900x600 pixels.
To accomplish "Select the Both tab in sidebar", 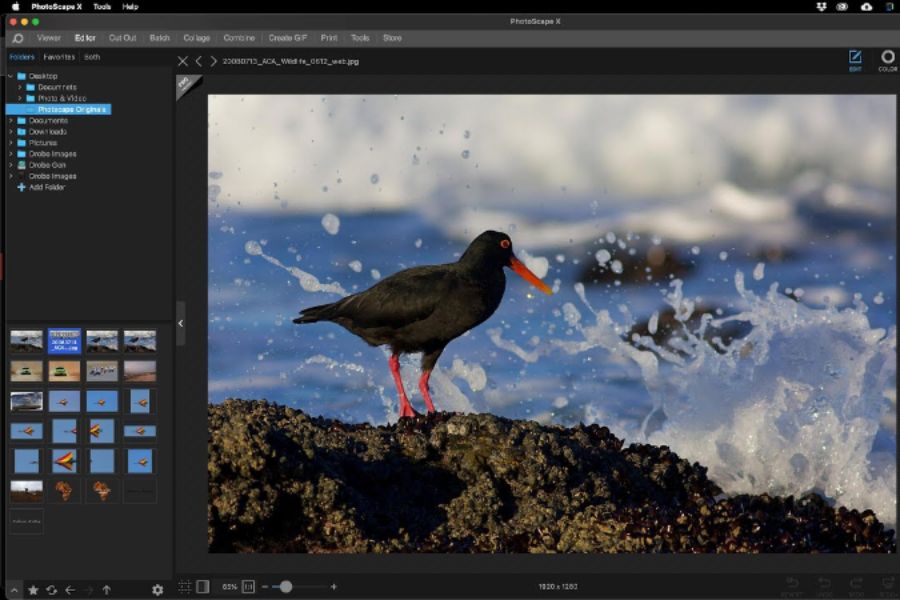I will [92, 57].
